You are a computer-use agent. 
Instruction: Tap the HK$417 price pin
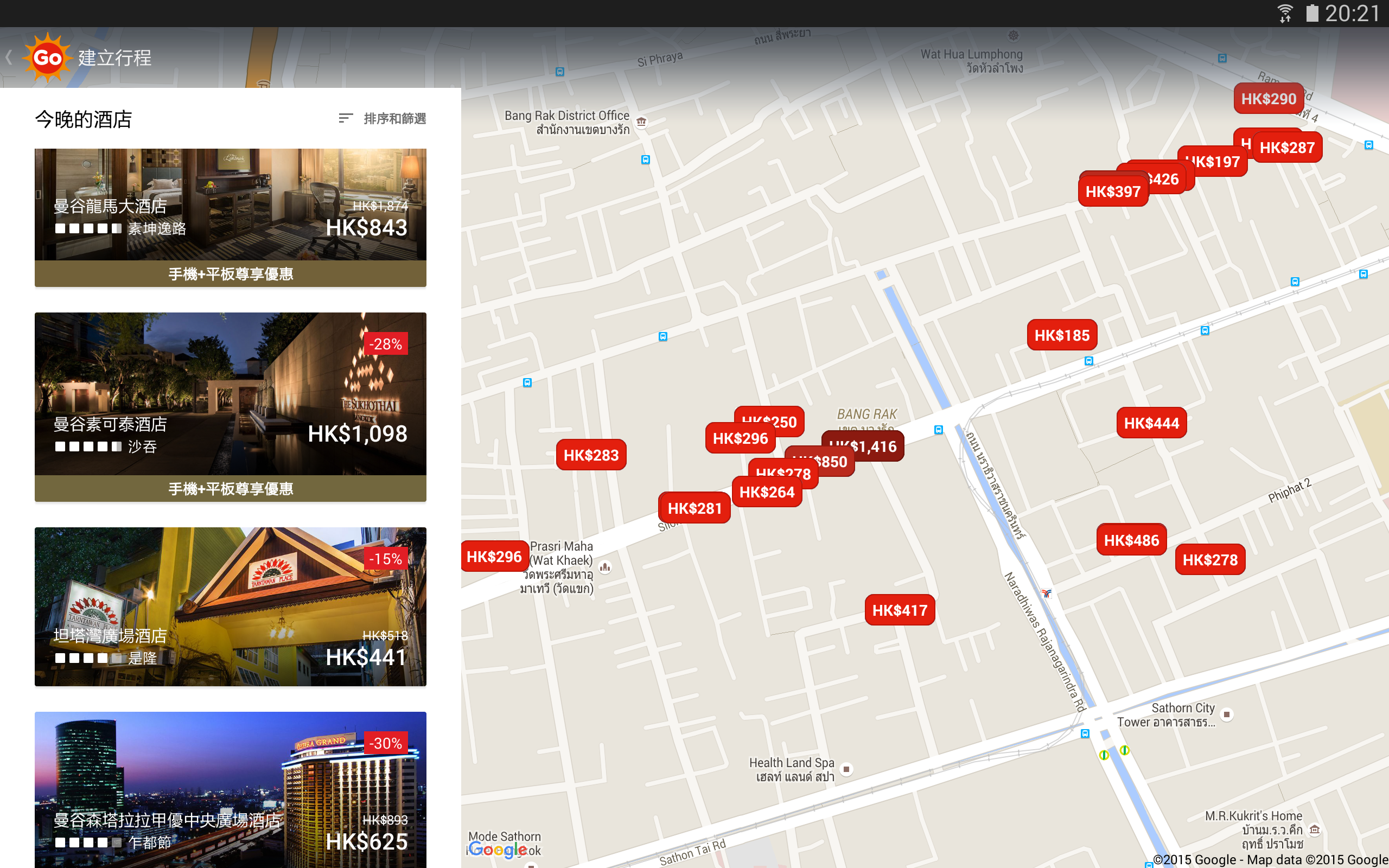pos(900,610)
